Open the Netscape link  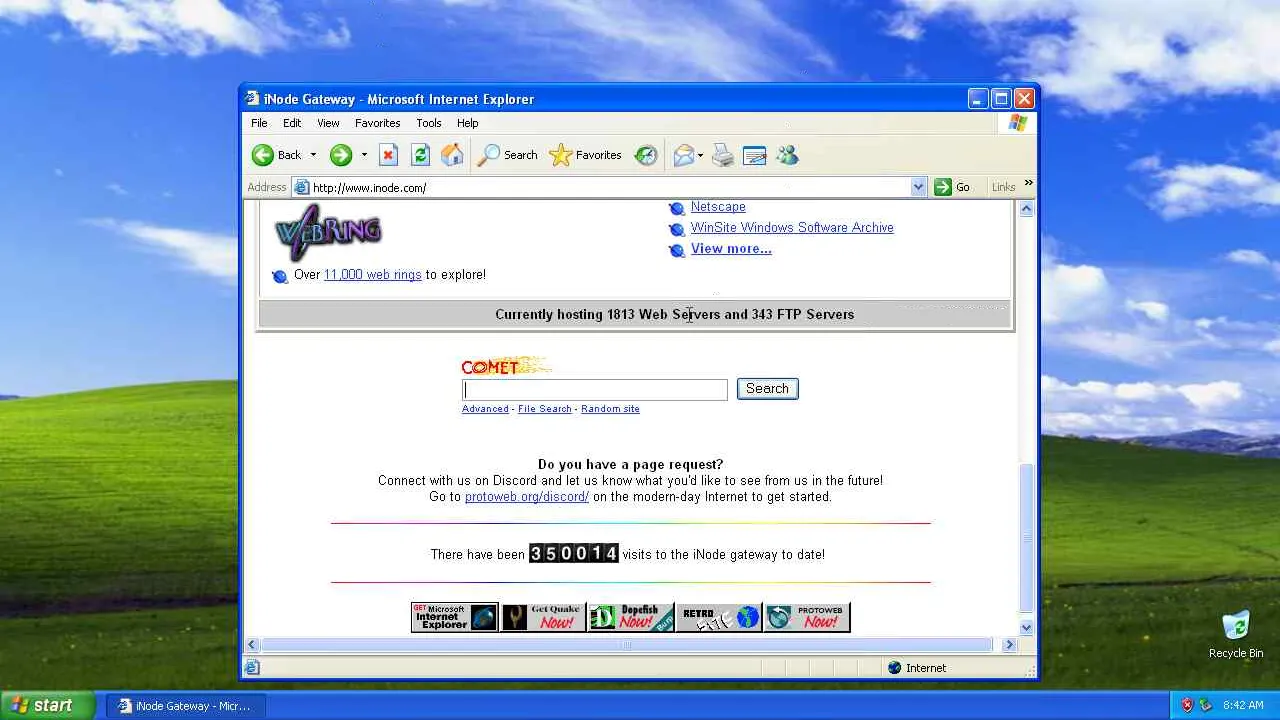click(718, 207)
